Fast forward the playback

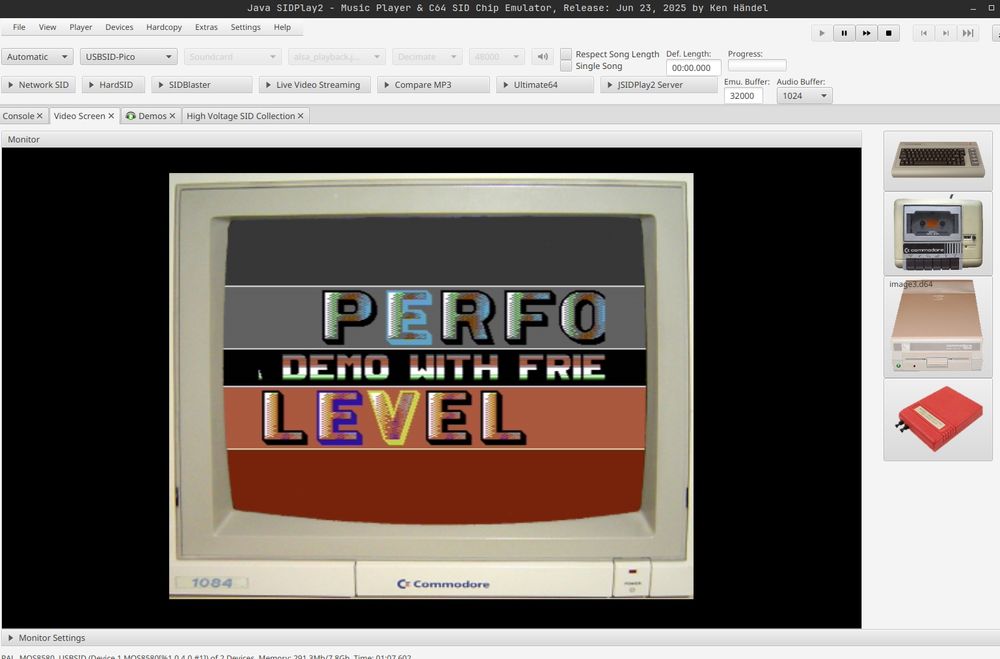(x=866, y=33)
